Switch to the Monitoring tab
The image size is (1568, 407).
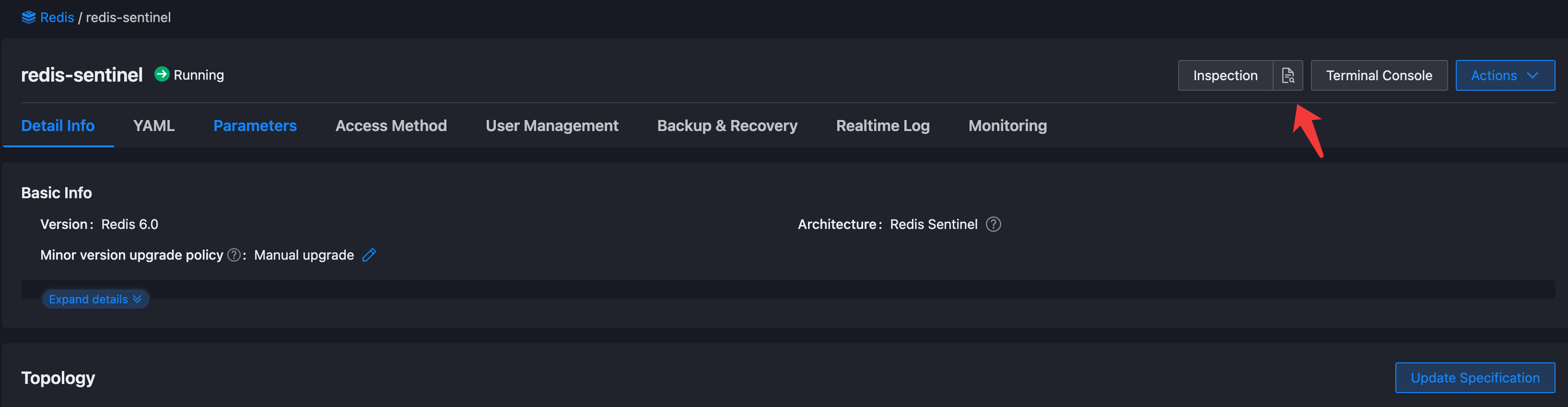pos(1007,126)
